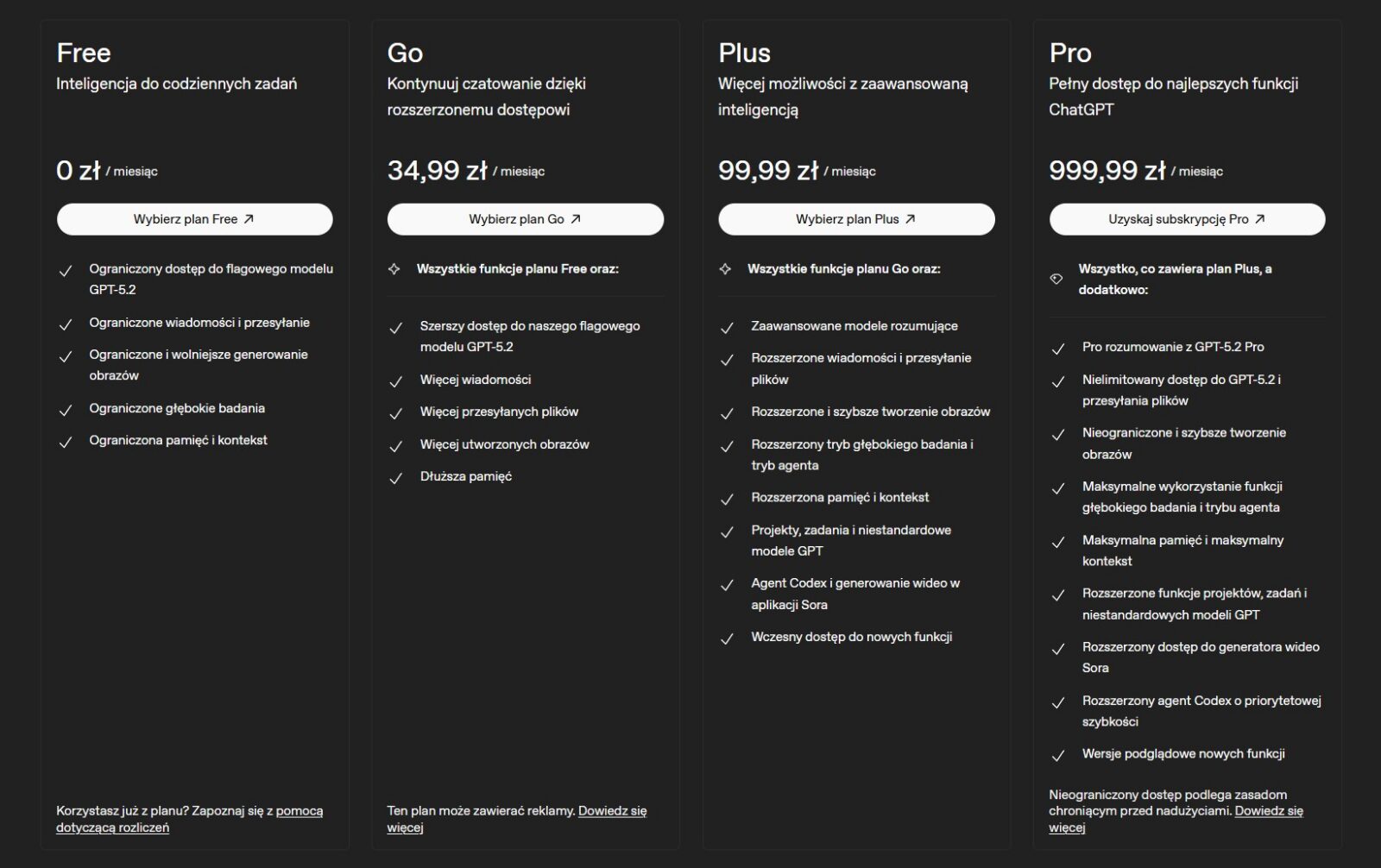This screenshot has width=1381, height=868.
Task: Click the checkmark beside 'Ograniczona pamięć i kontekst'
Action: tap(65, 442)
